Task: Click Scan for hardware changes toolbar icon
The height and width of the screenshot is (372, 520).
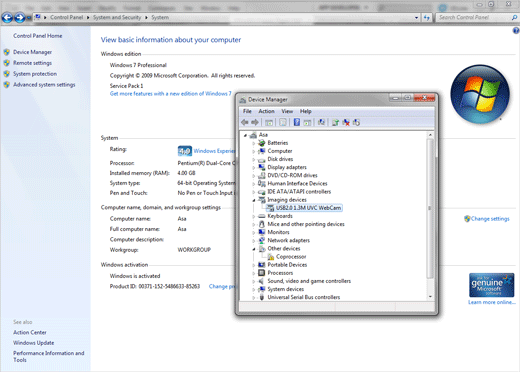Action: coord(321,122)
